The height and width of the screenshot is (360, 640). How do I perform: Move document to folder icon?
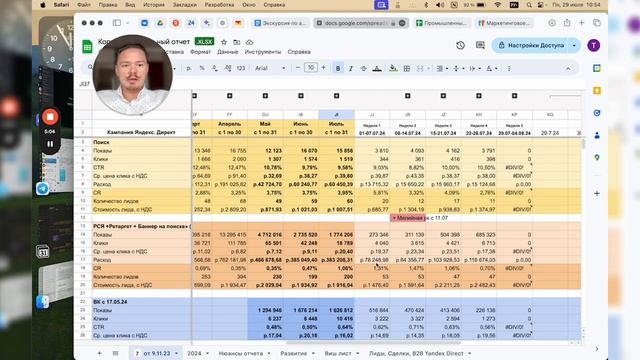(236, 42)
